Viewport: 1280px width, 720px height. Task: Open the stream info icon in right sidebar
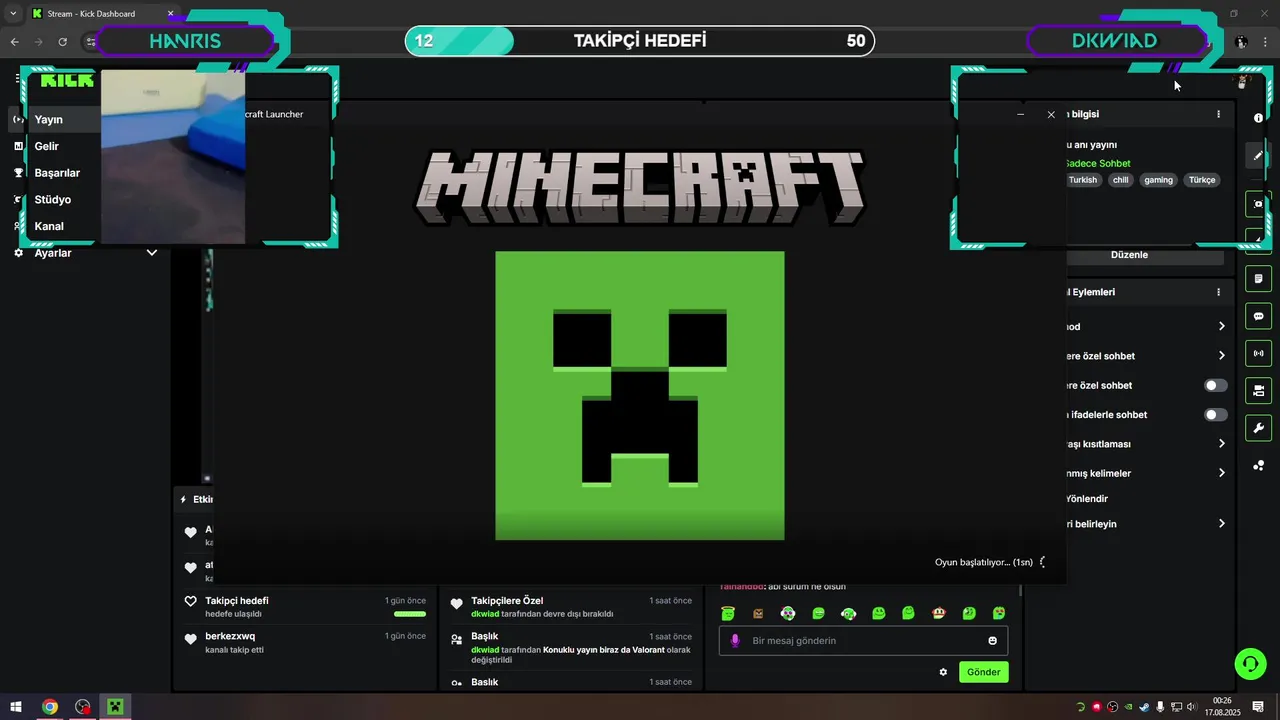point(1258,118)
